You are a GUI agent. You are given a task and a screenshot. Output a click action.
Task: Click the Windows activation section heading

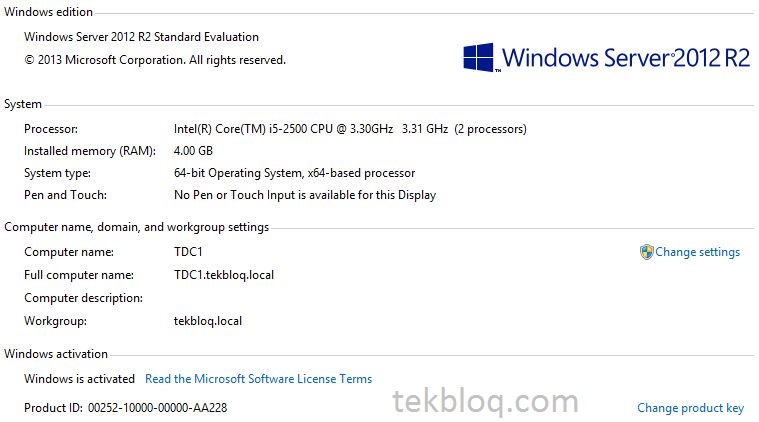click(x=56, y=354)
